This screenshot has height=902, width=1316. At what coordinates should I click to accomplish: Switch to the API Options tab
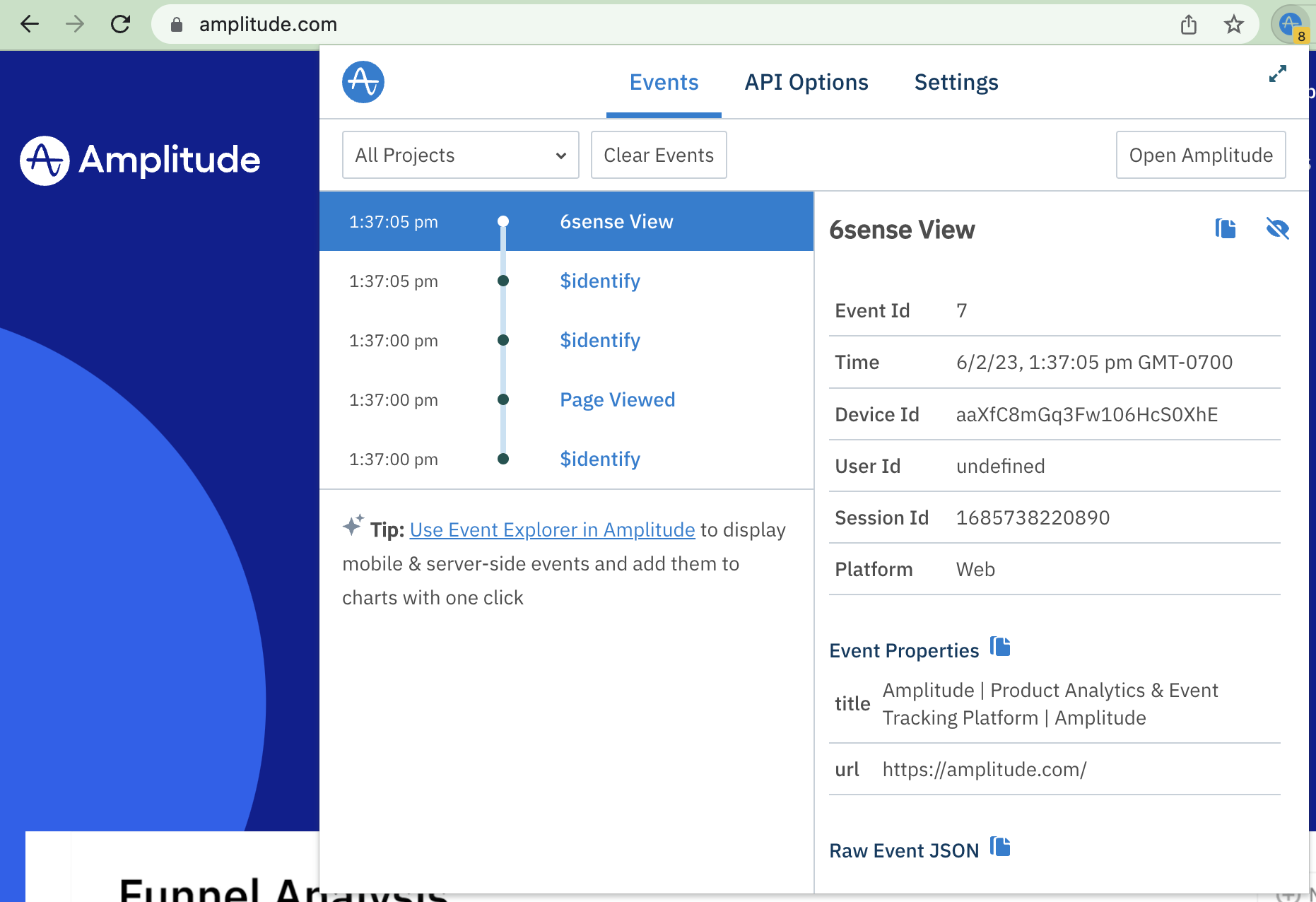point(806,83)
